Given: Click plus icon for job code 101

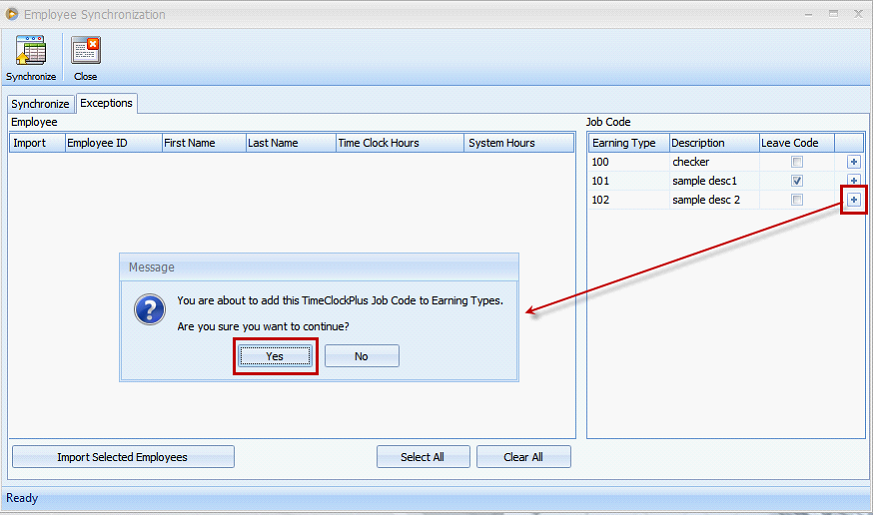Looking at the screenshot, I should [x=853, y=181].
